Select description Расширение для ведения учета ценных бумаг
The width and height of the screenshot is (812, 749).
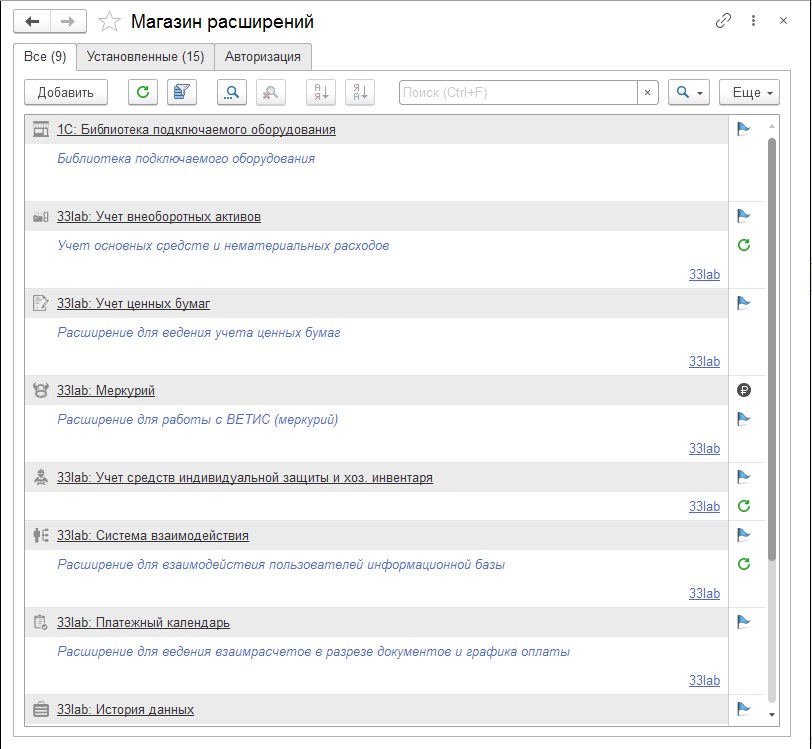(199, 333)
